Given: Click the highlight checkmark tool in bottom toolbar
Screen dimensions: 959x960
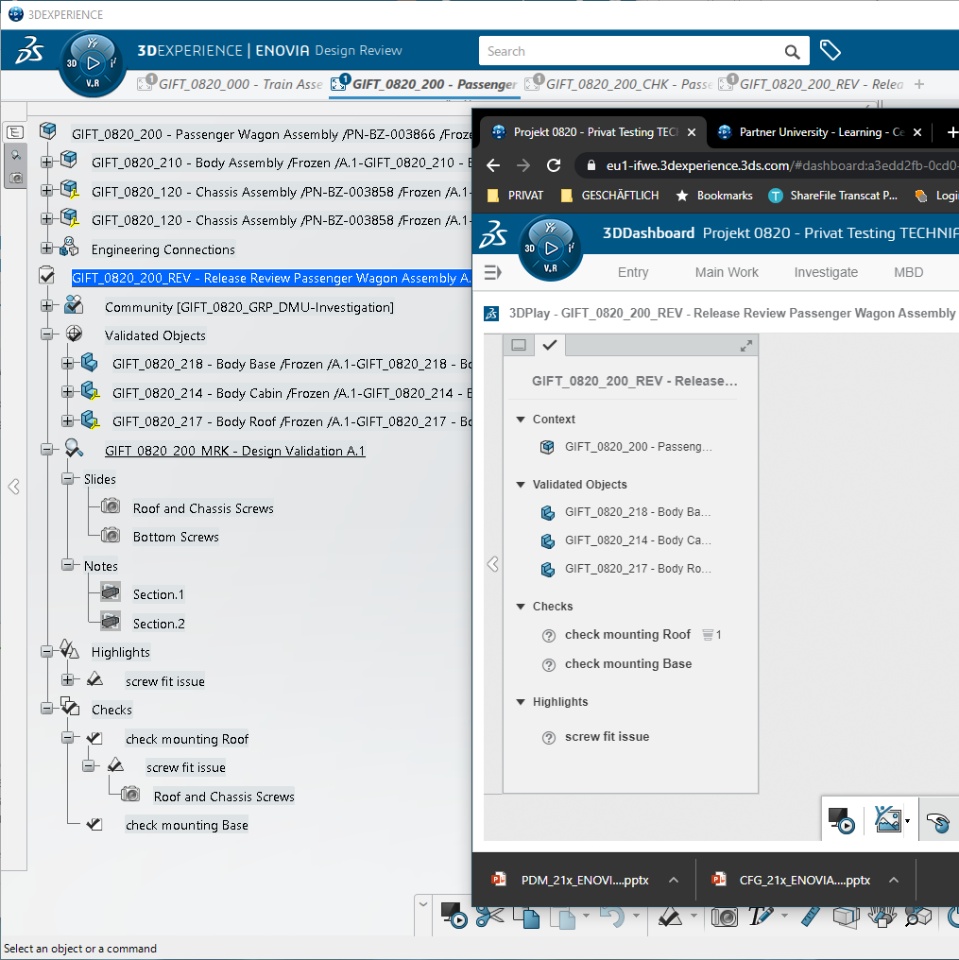Looking at the screenshot, I should (x=669, y=917).
